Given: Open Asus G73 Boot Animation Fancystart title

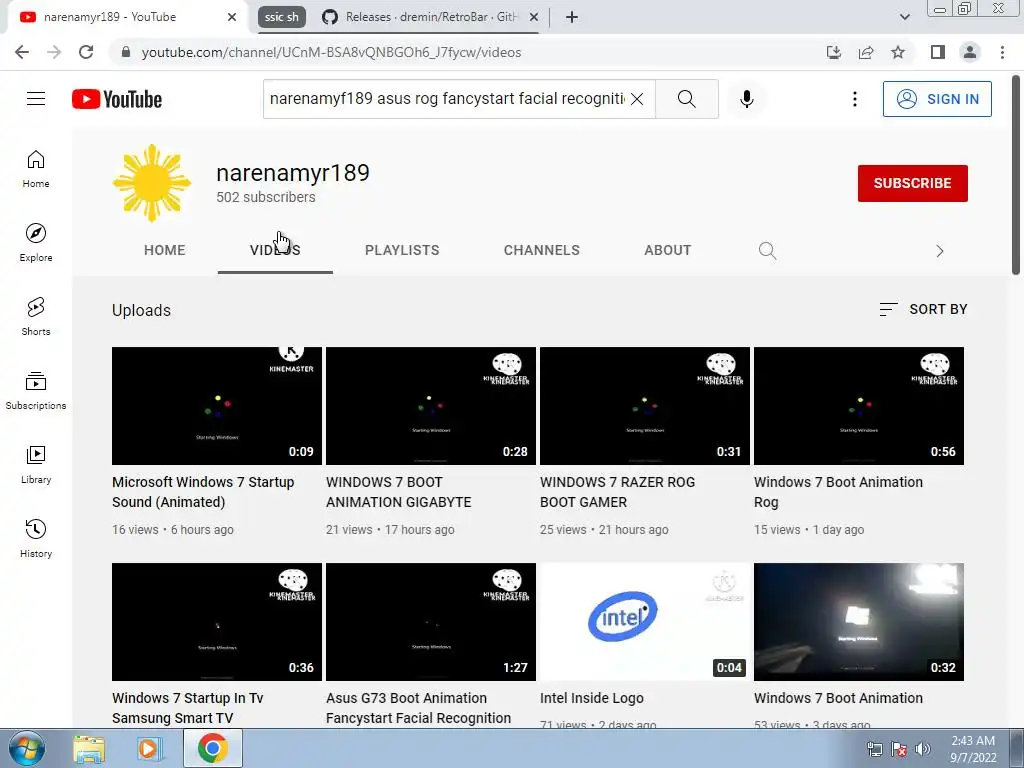Looking at the screenshot, I should pyautogui.click(x=418, y=708).
